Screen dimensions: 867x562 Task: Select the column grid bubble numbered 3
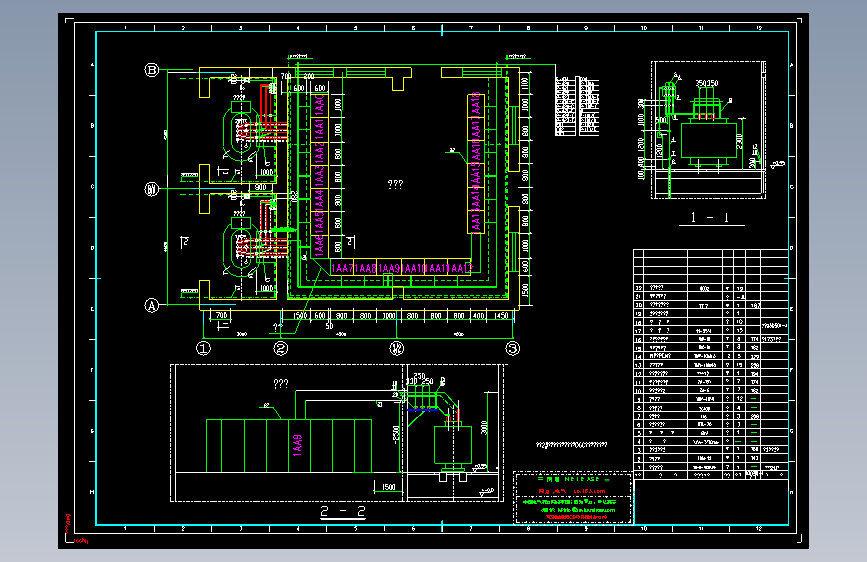[x=513, y=348]
